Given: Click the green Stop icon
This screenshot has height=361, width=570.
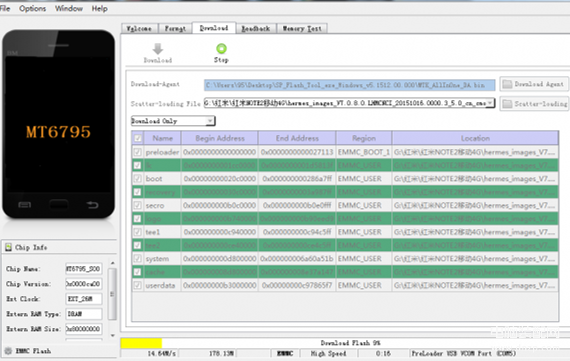Looking at the screenshot, I should coord(221,48).
